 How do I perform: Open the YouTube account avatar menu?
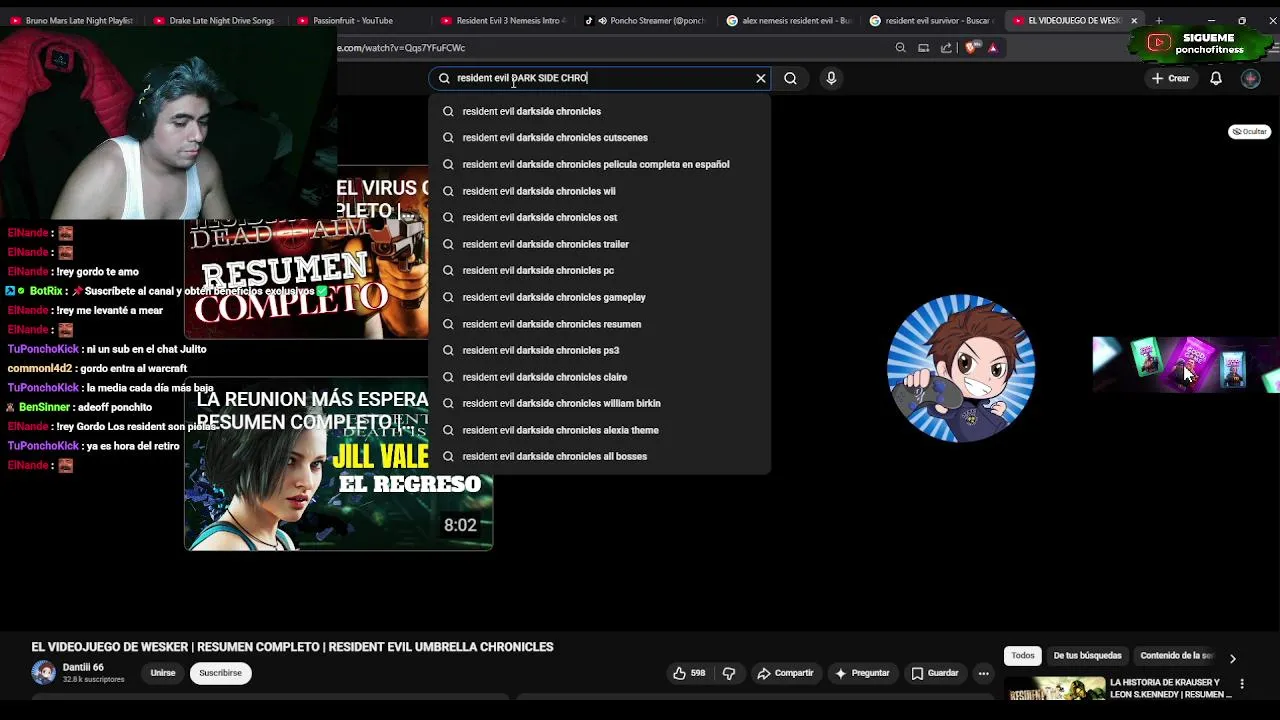[x=1251, y=78]
